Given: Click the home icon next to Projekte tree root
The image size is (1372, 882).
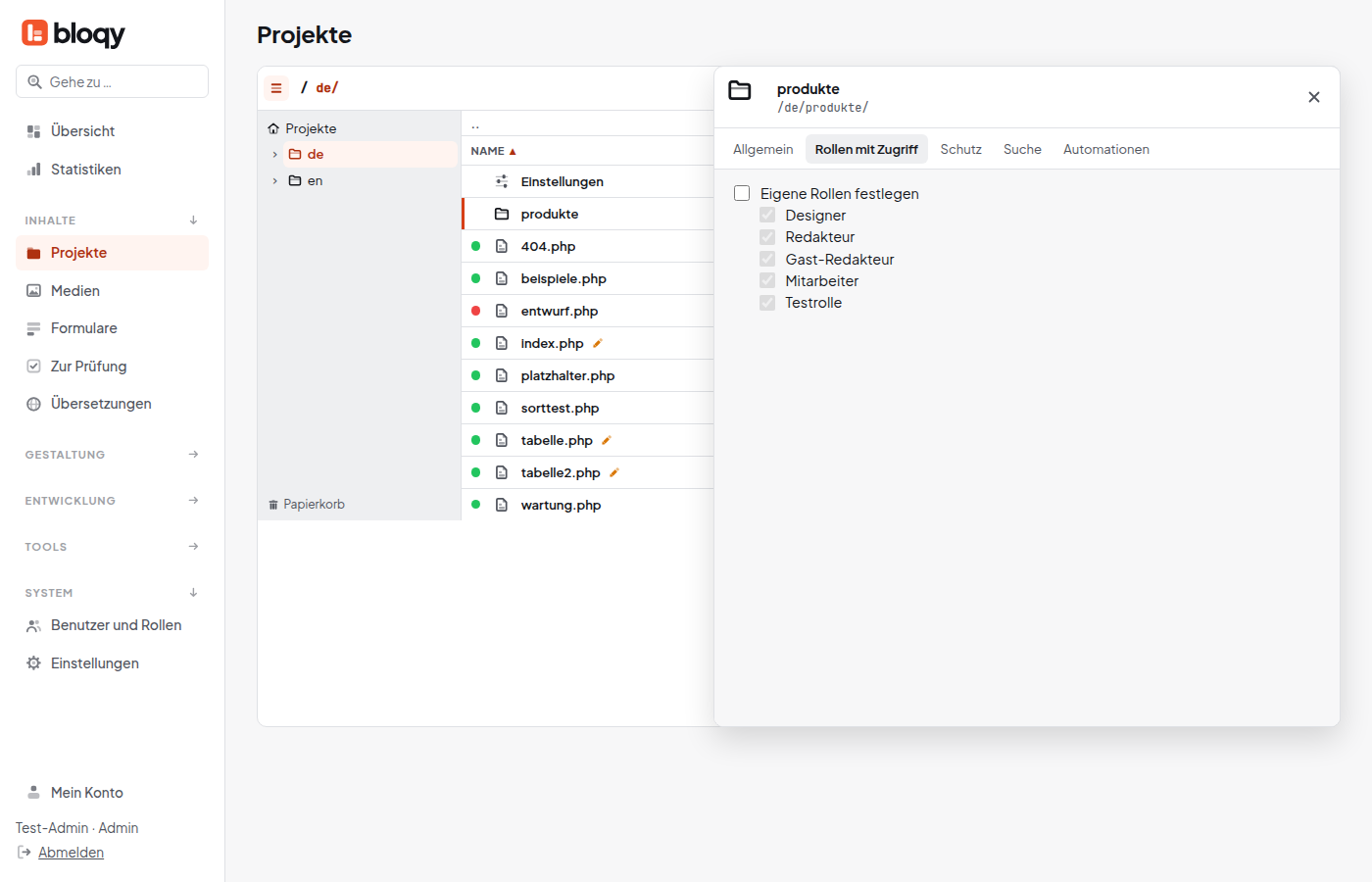Looking at the screenshot, I should (x=273, y=128).
